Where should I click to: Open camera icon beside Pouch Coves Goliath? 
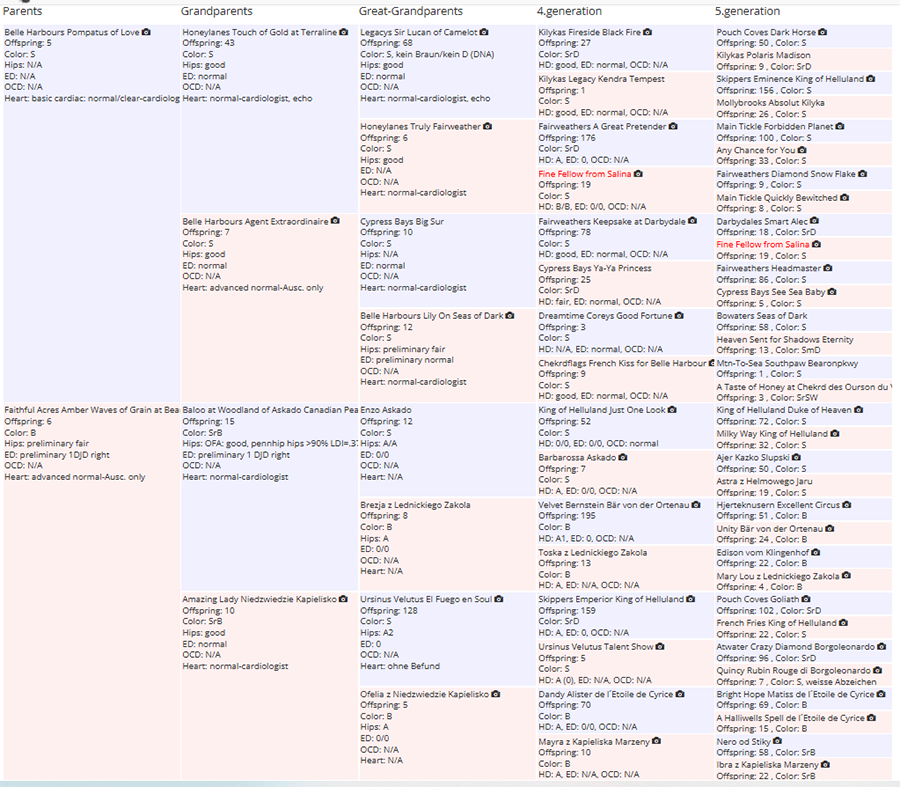click(806, 599)
